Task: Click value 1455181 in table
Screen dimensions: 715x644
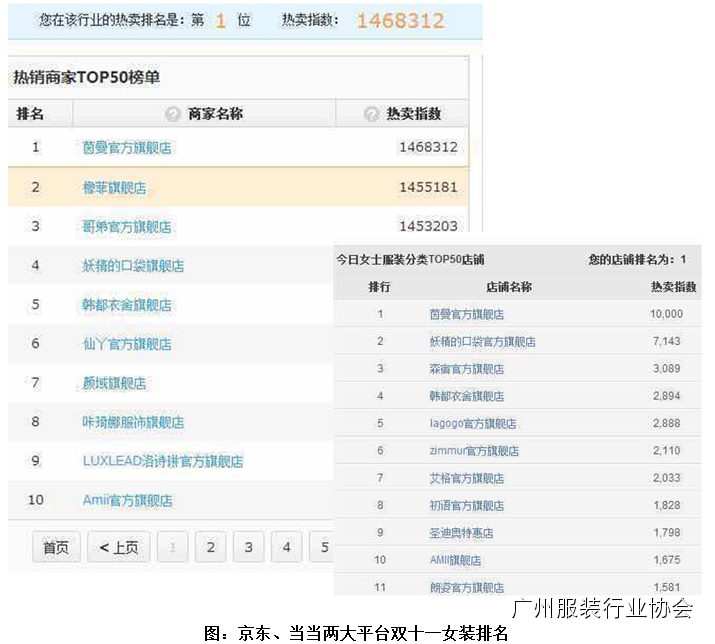Action: 428,187
